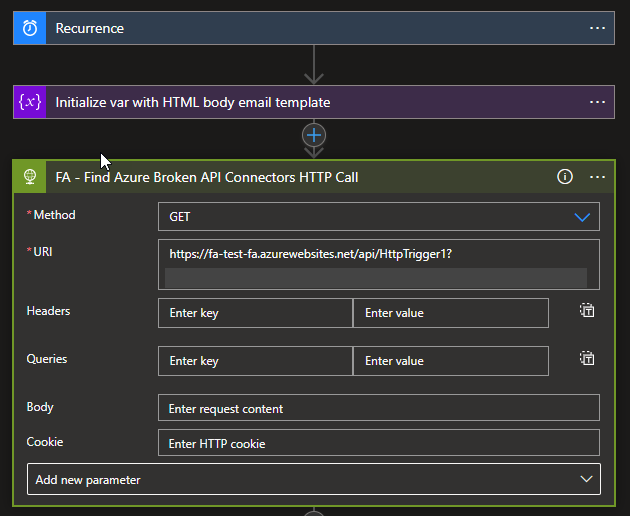
Task: Click the Cookie input field
Action: click(378, 443)
